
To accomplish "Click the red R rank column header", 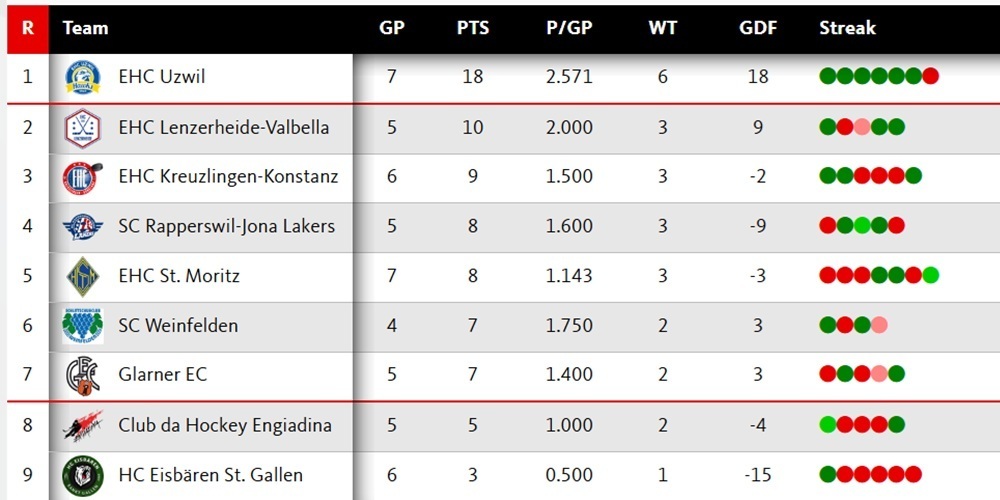I will [27, 28].
